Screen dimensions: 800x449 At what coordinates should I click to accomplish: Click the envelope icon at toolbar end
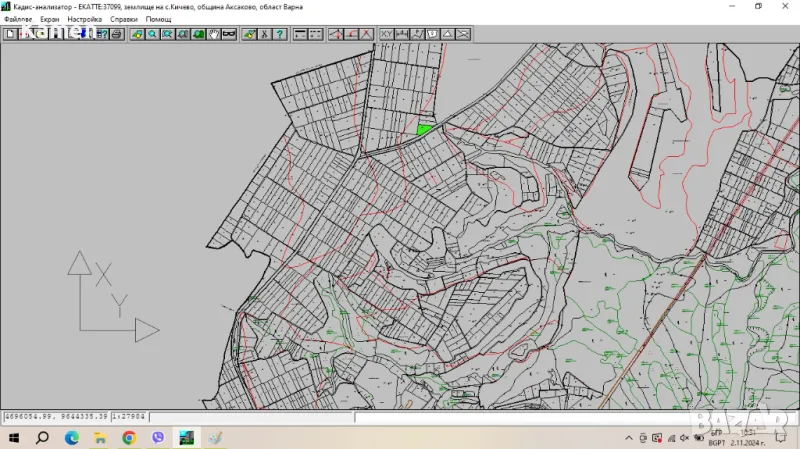(x=464, y=34)
